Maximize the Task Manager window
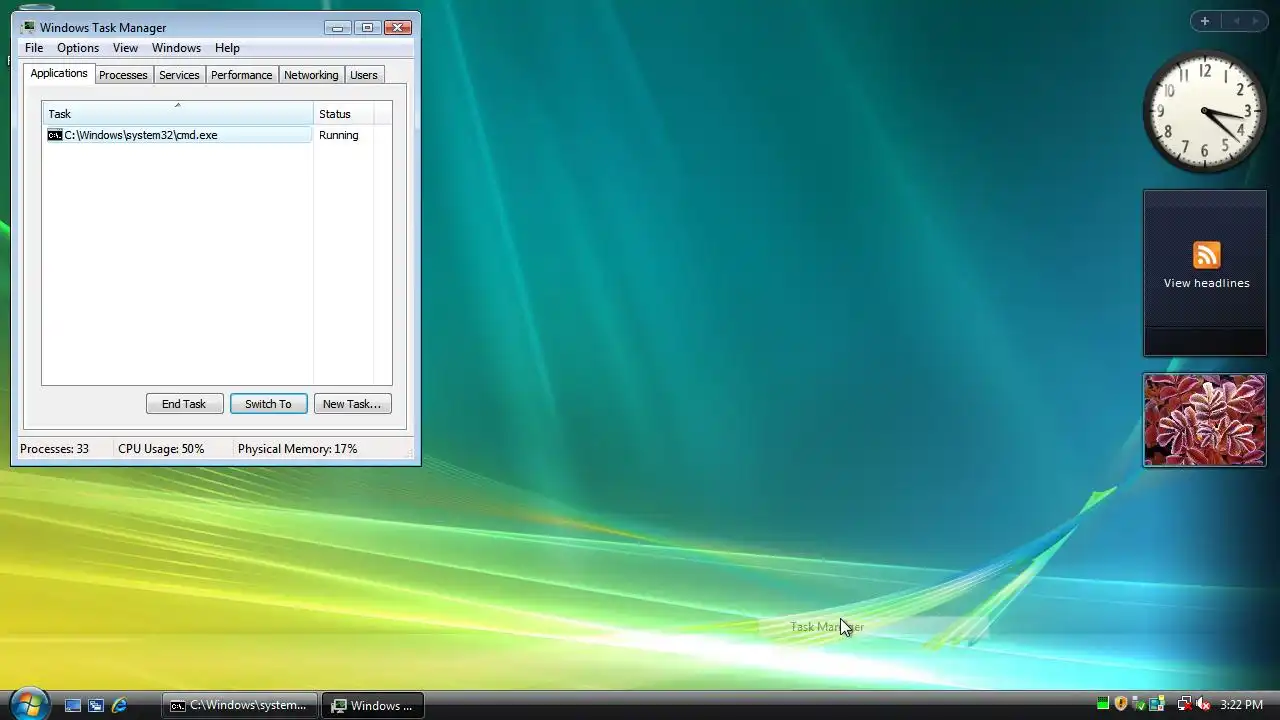Viewport: 1280px width, 720px height. (x=367, y=27)
